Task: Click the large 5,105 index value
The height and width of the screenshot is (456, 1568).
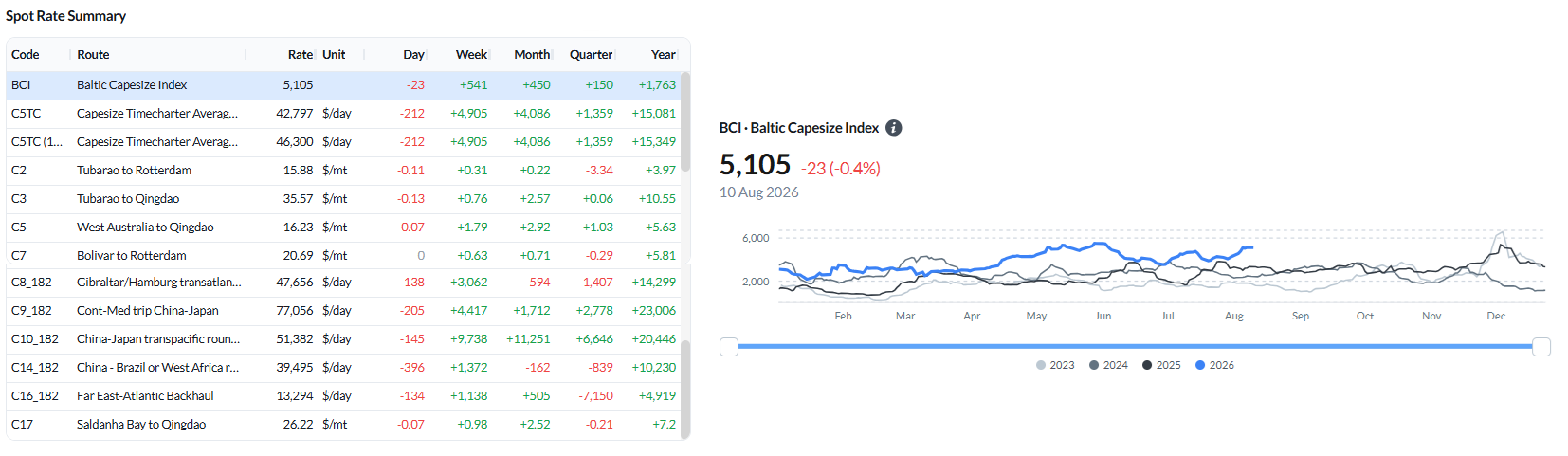Action: tap(755, 165)
